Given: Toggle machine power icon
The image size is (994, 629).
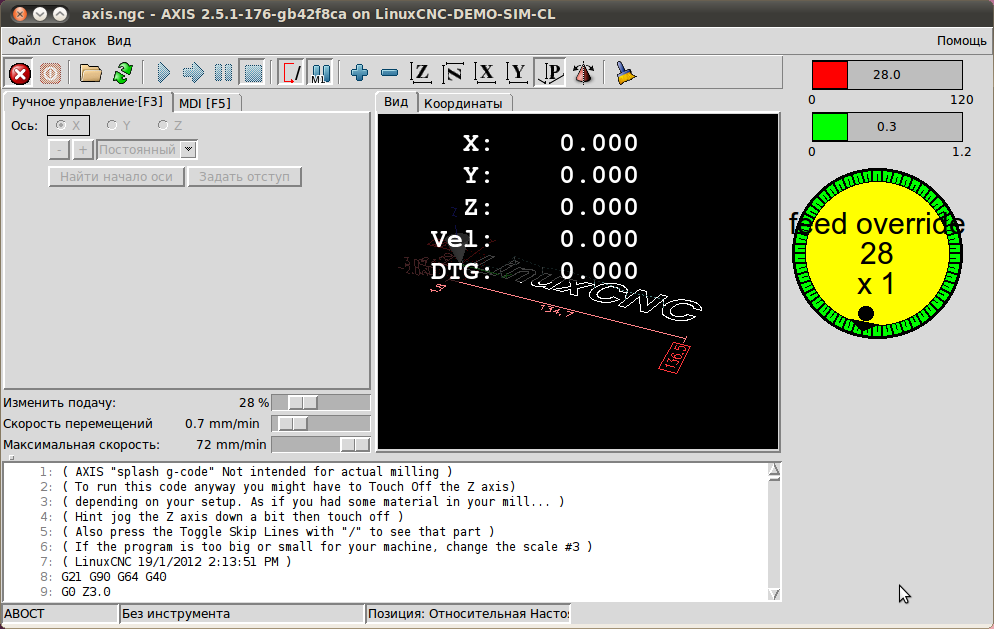Looking at the screenshot, I should coord(50,74).
